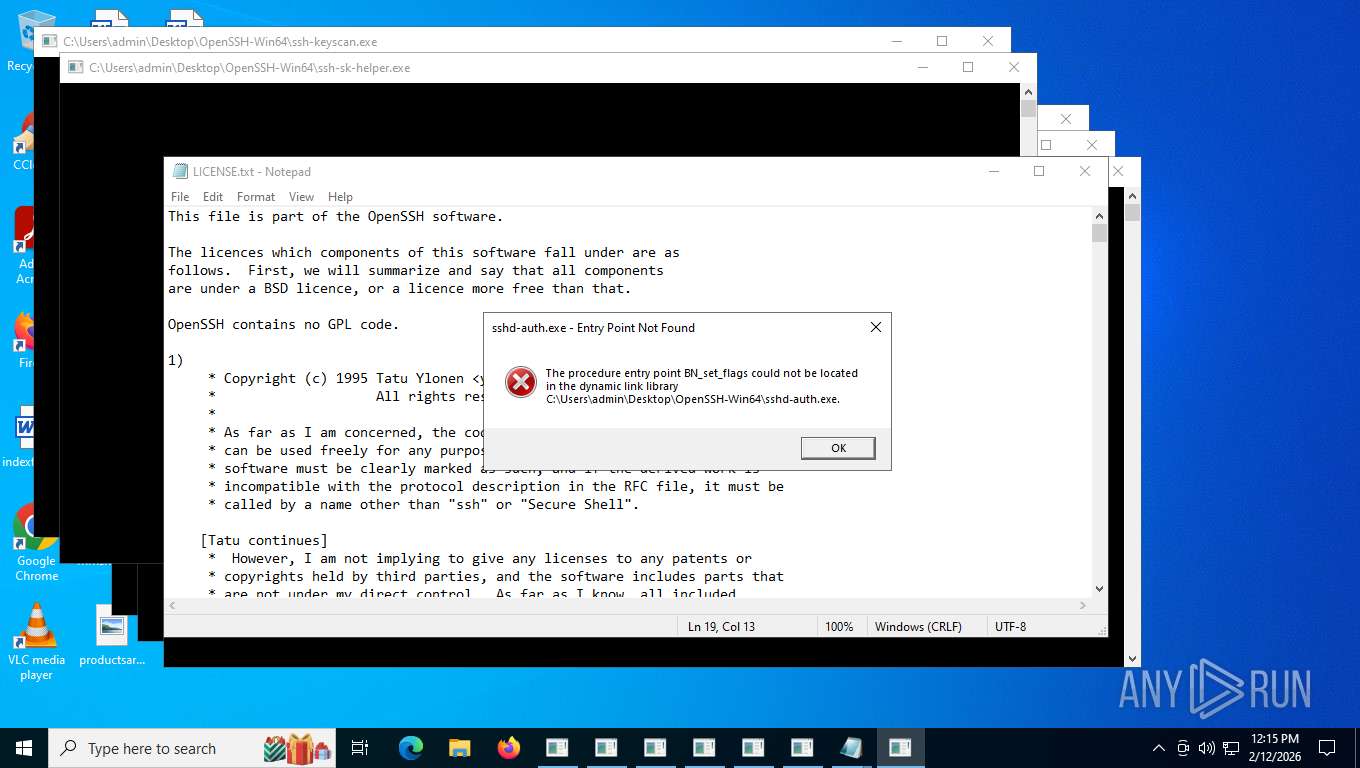
Task: Open the Windows Start menu
Action: [24, 748]
